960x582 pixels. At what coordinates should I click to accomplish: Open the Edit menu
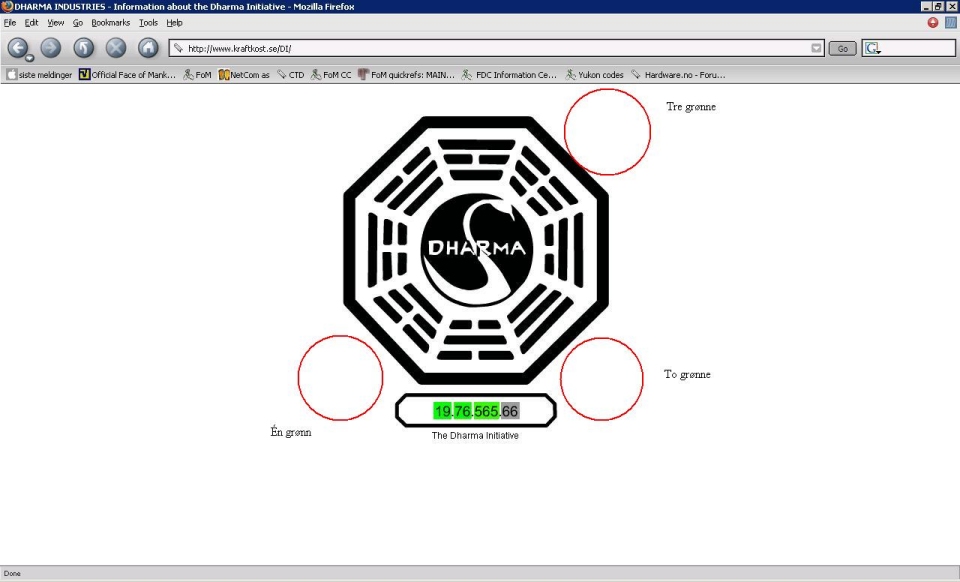point(31,23)
